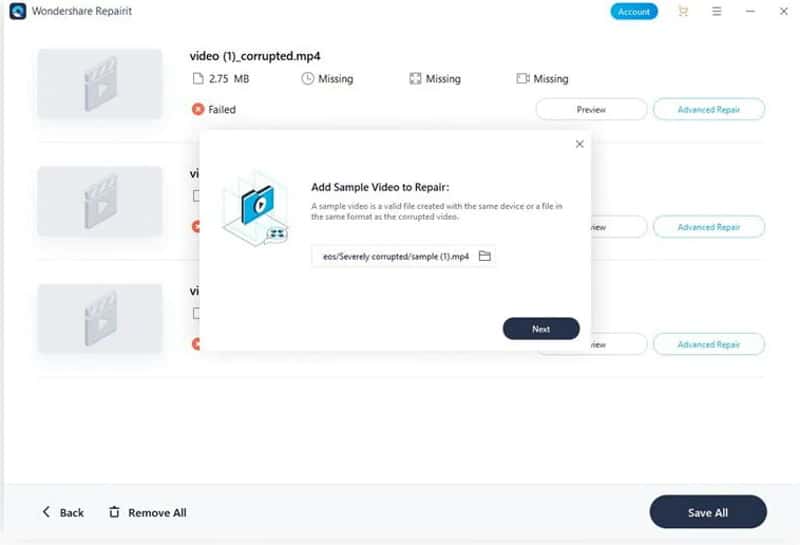Click the Wondershare Repairit logo icon

tap(17, 11)
